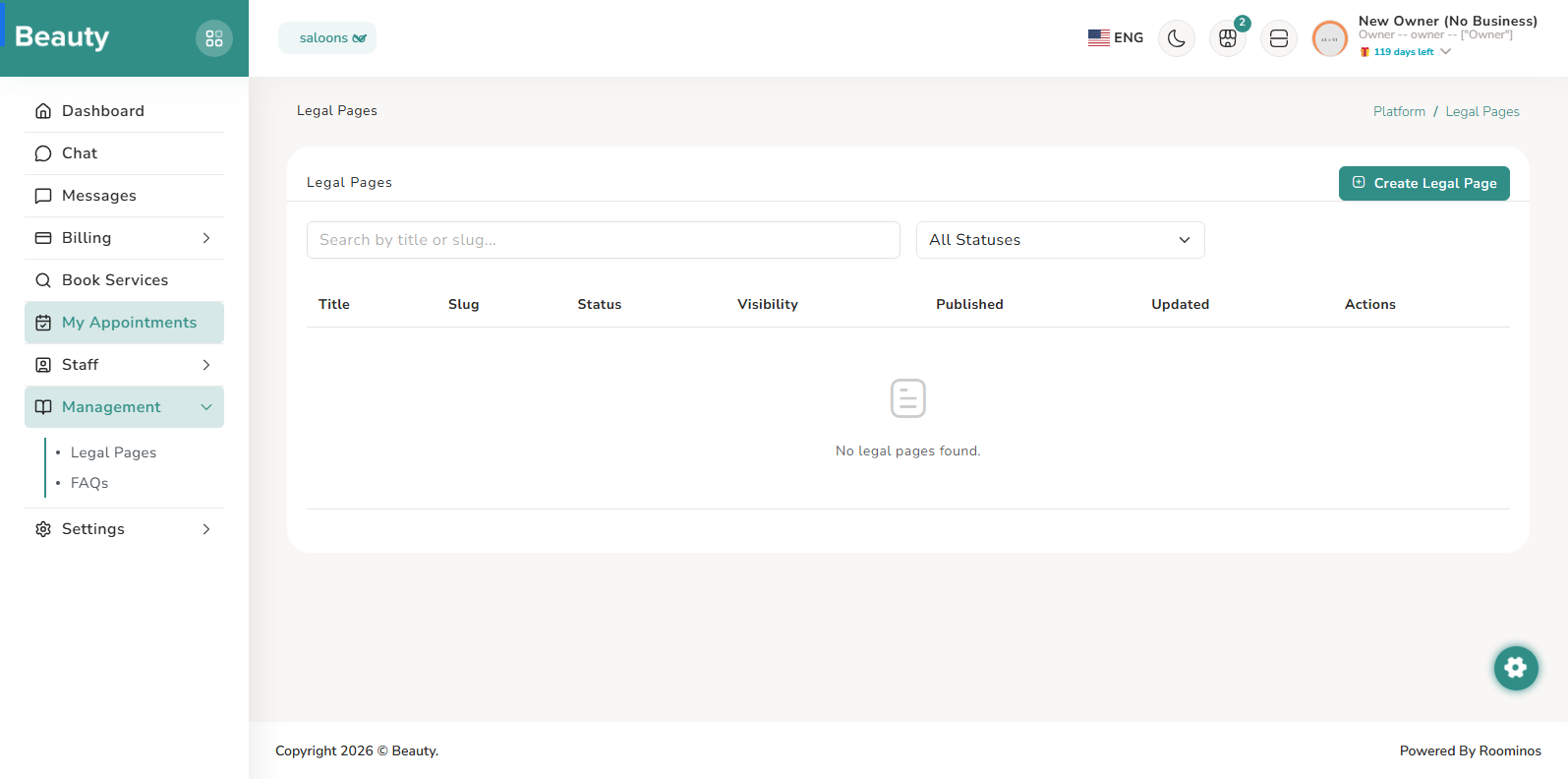Click Powered By Roominos footer text

(1471, 750)
